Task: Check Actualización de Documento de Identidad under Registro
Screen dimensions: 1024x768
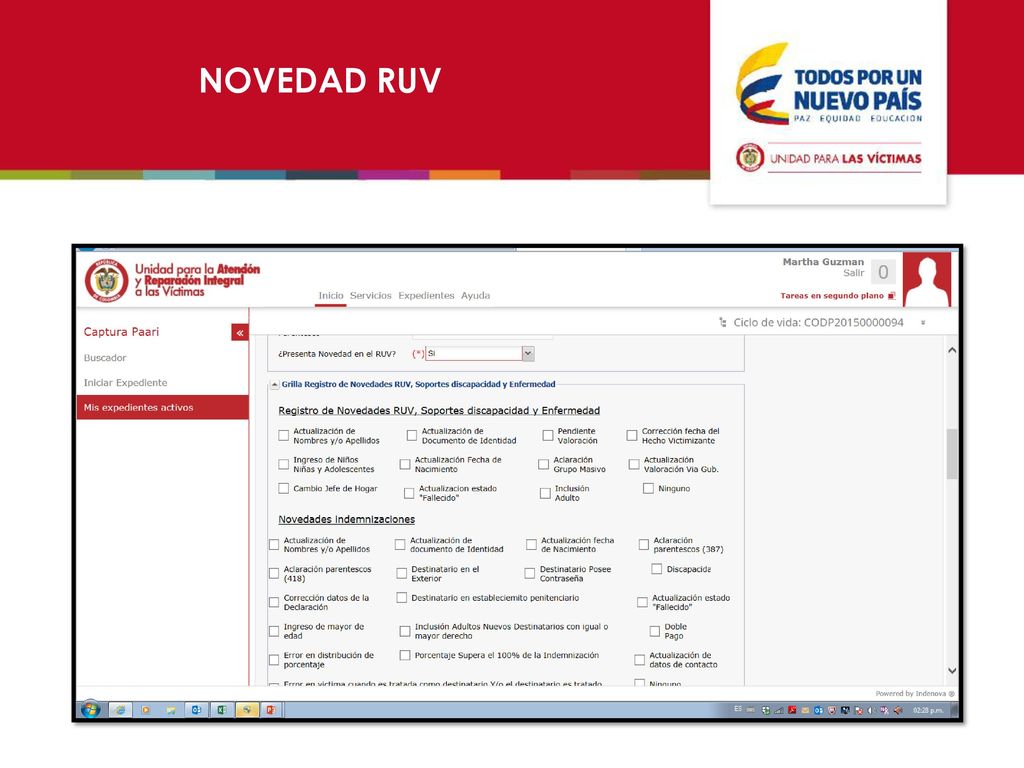Action: [411, 436]
